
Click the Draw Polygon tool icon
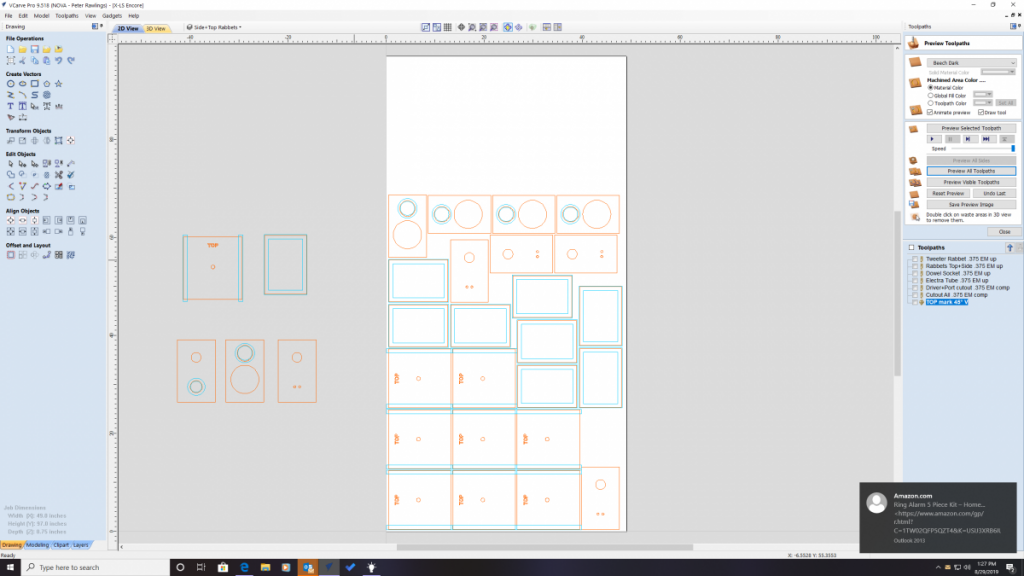click(x=47, y=83)
